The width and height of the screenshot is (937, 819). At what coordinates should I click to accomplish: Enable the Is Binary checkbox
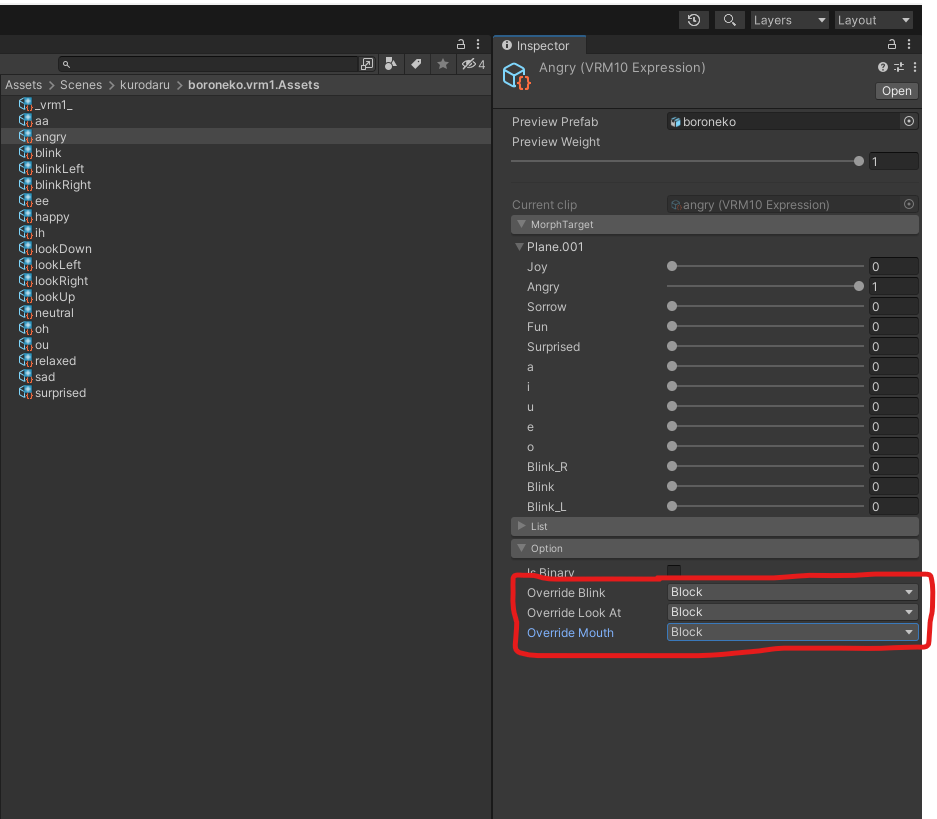[x=674, y=571]
